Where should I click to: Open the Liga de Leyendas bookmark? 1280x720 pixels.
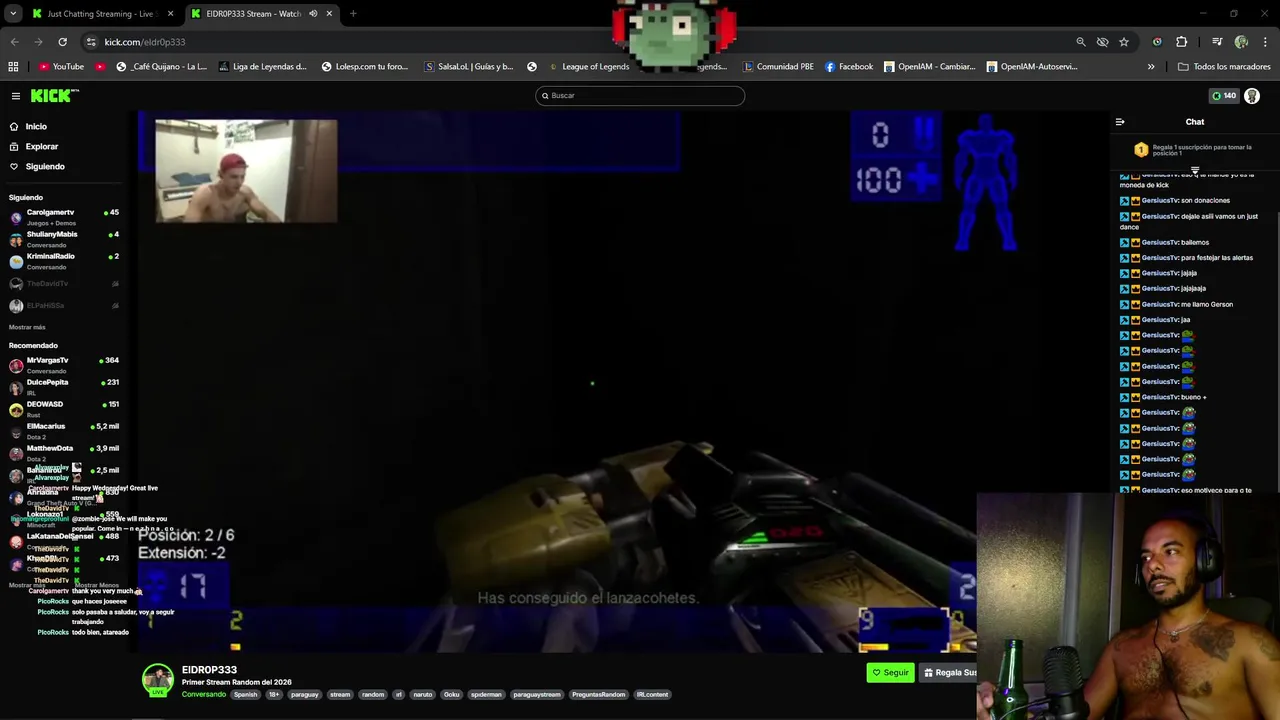pyautogui.click(x=261, y=67)
